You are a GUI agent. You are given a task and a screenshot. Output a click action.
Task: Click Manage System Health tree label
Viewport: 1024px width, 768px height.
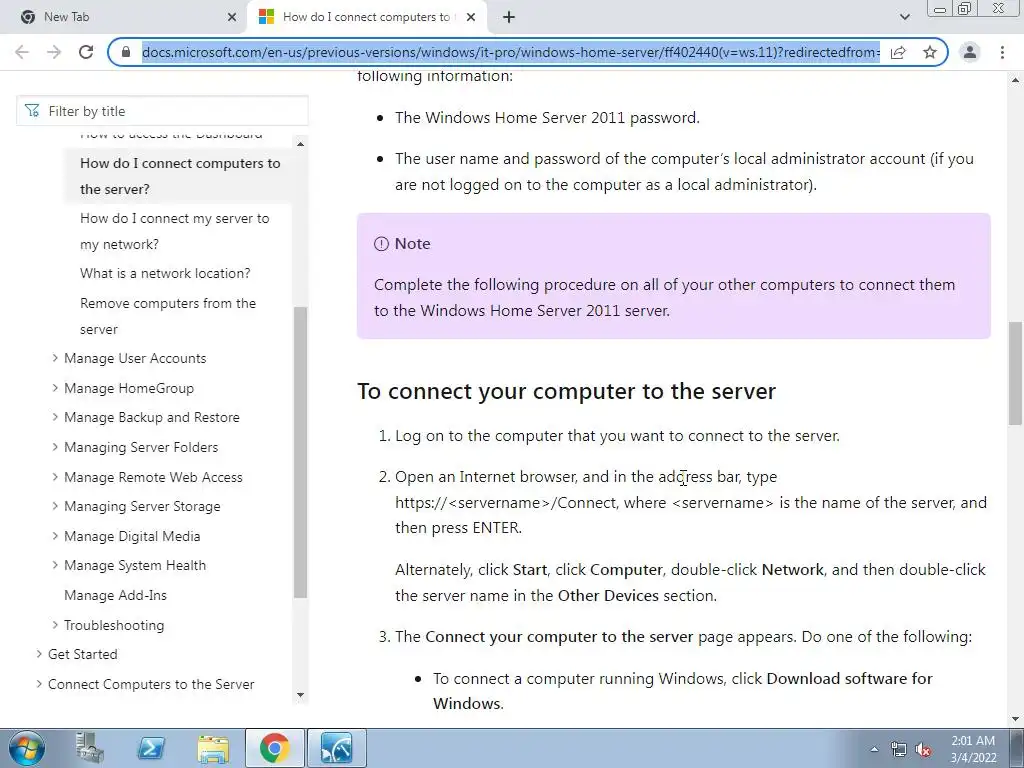[x=135, y=566]
